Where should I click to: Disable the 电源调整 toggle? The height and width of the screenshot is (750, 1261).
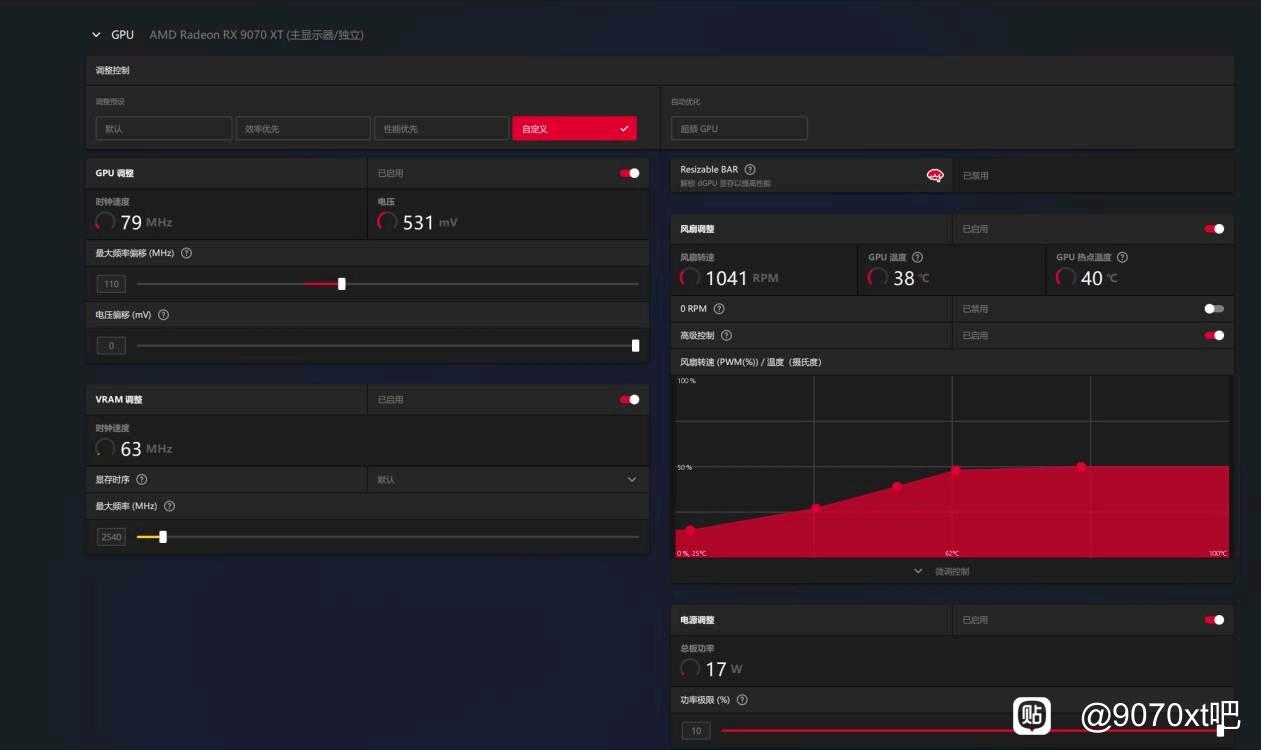pyautogui.click(x=1214, y=620)
